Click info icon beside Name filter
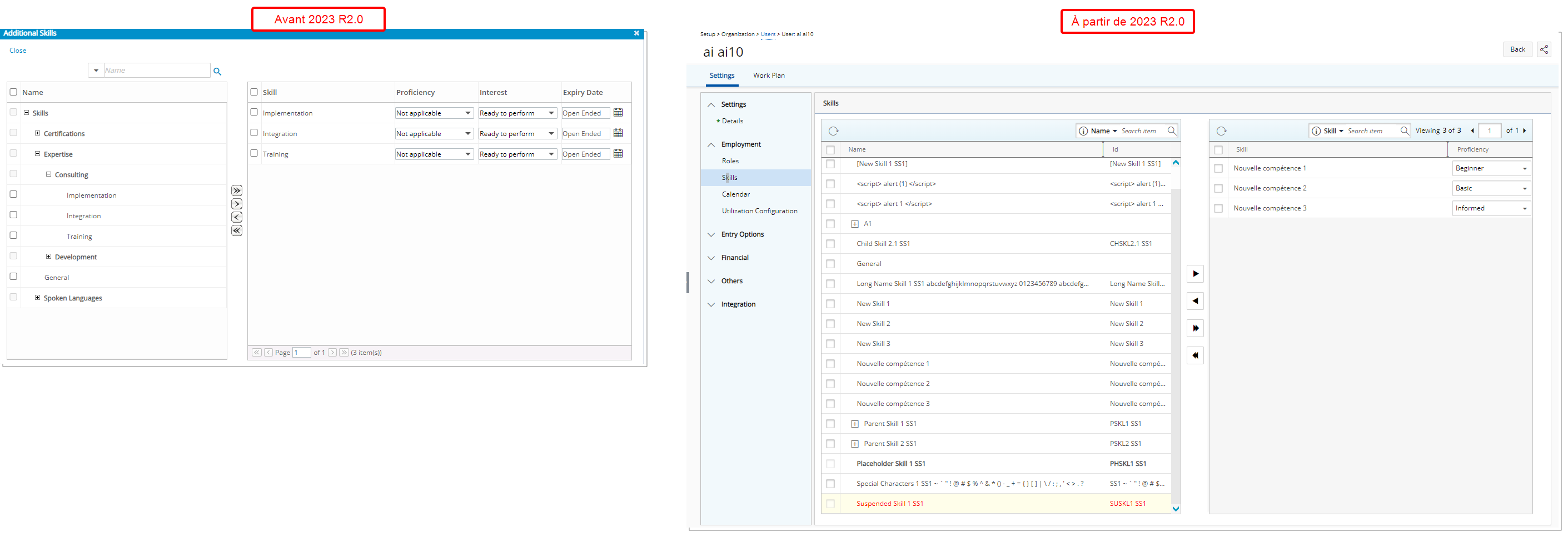The image size is (1568, 537). tap(1083, 131)
